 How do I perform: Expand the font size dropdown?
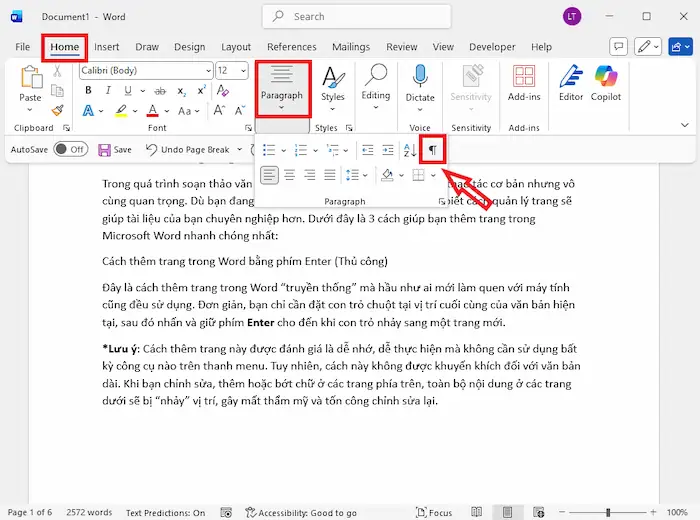coord(243,70)
